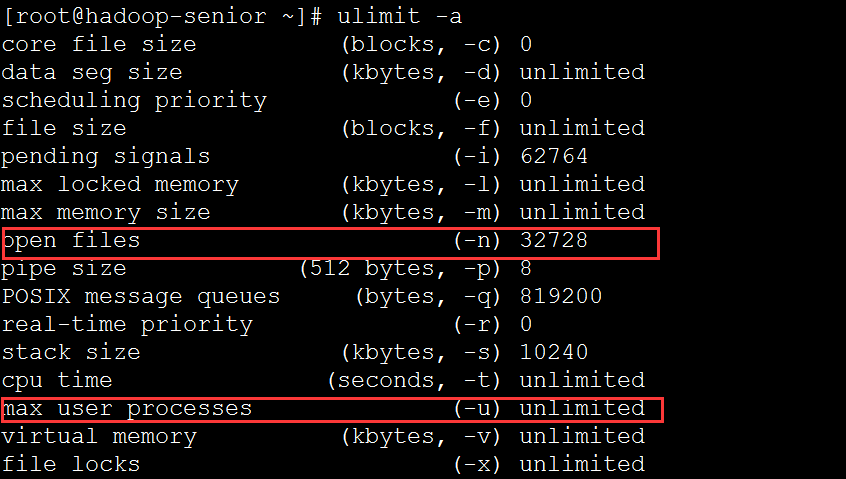This screenshot has width=846, height=479.
Task: Click the data seg size unlimited value
Action: pos(582,72)
